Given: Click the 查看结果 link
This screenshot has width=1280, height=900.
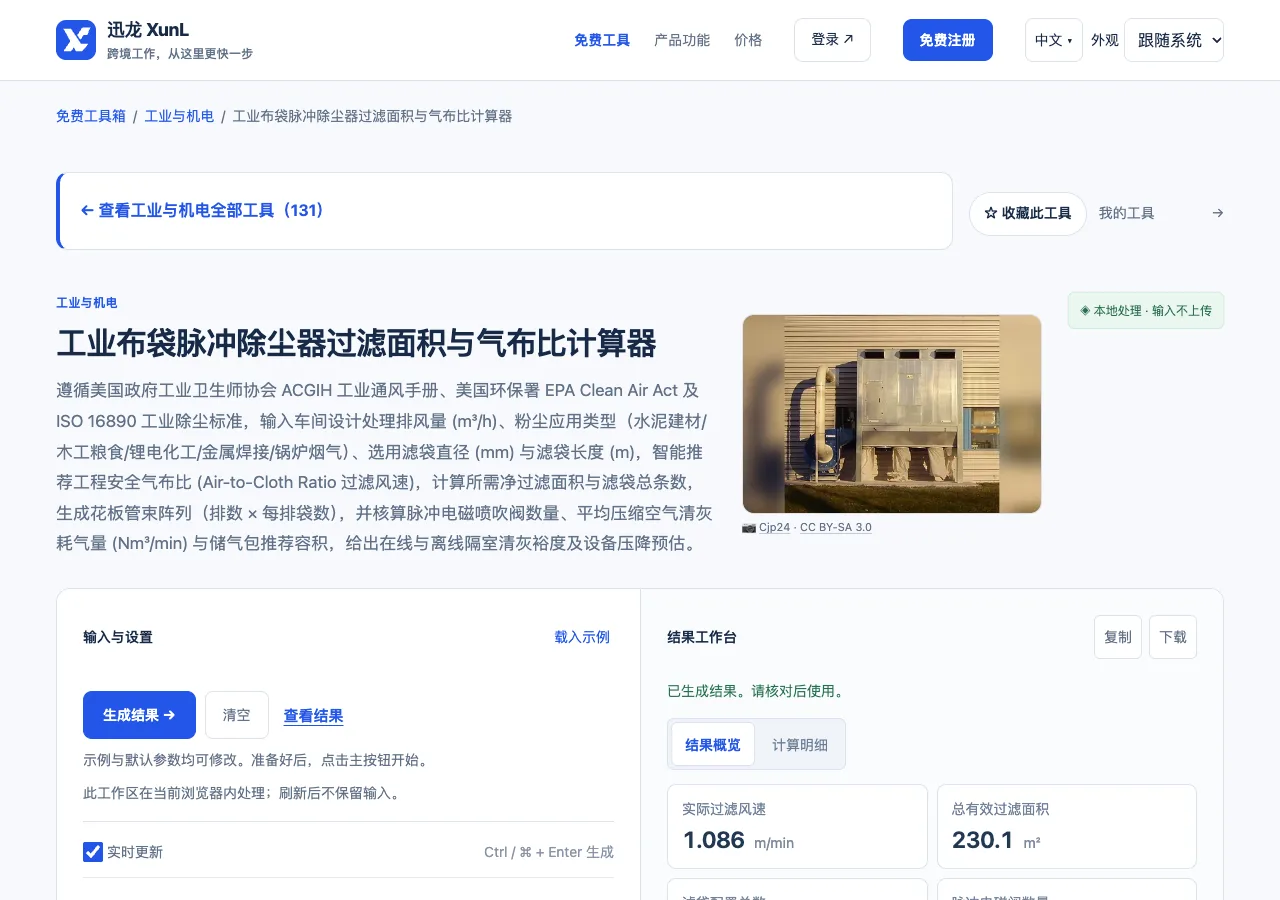Looking at the screenshot, I should click(314, 716).
